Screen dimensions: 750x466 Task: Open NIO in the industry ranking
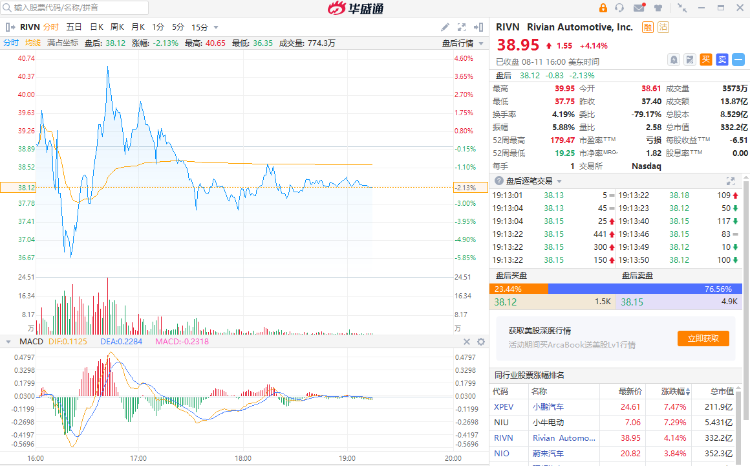tap(501, 453)
